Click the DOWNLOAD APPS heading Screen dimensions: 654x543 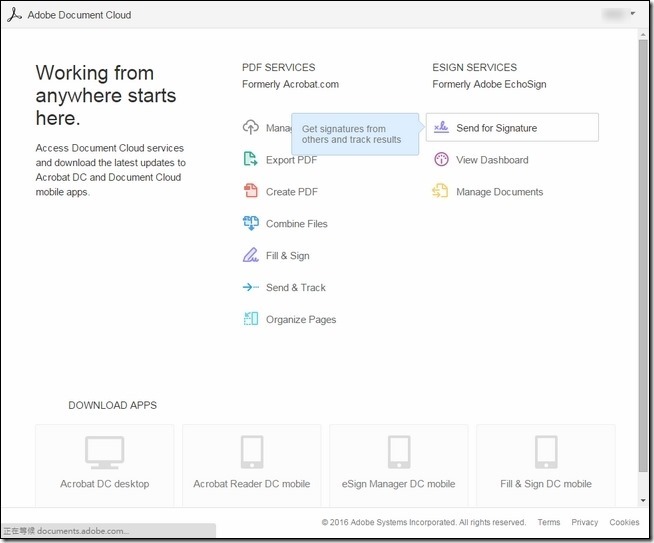113,405
